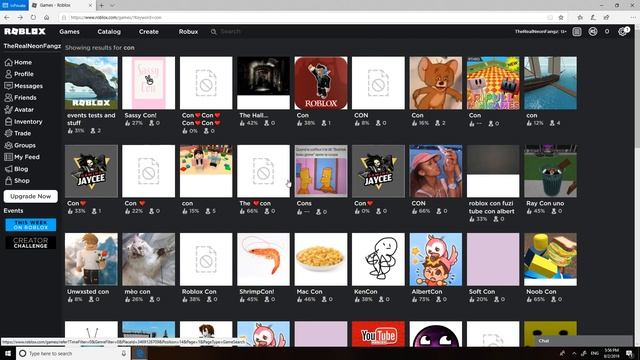Open Avatar editor from sidebar
640x360 pixels.
[19, 109]
